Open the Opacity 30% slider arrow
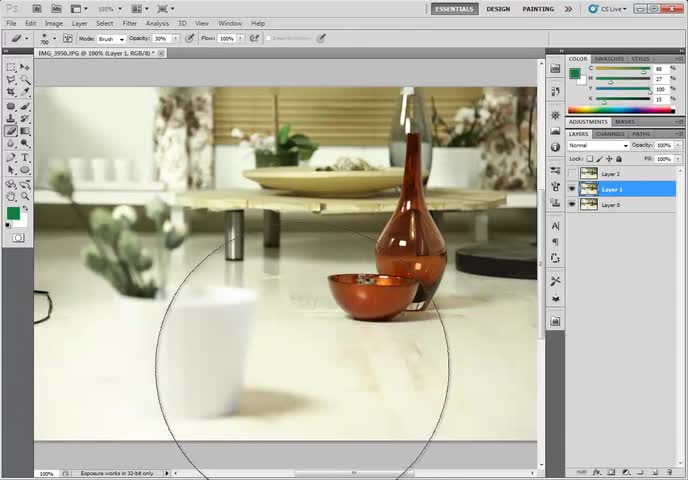This screenshot has width=688, height=480. tap(176, 39)
